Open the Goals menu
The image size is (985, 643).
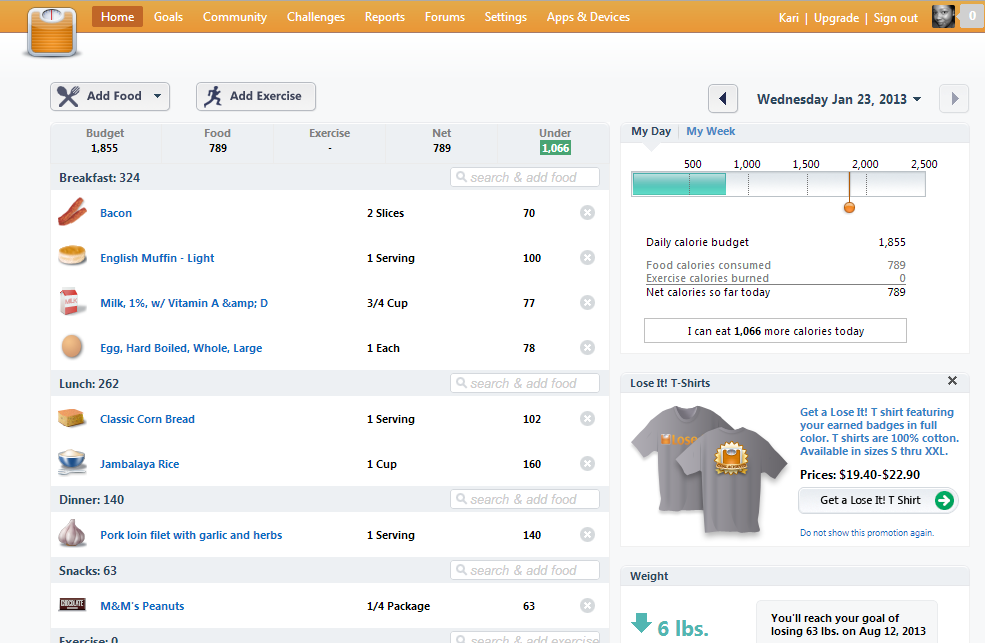(168, 17)
